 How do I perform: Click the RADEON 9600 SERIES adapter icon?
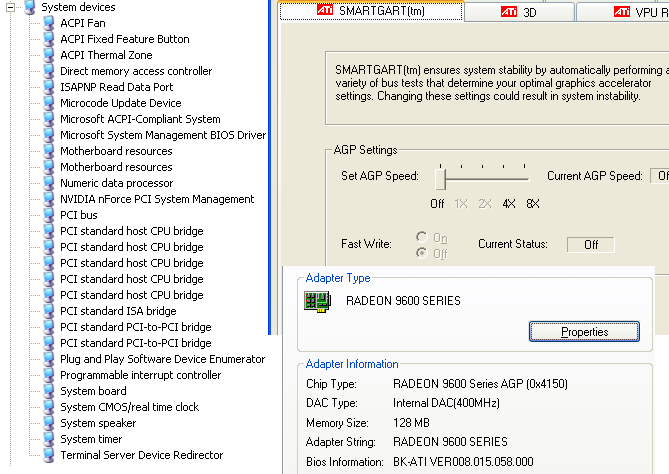click(318, 300)
